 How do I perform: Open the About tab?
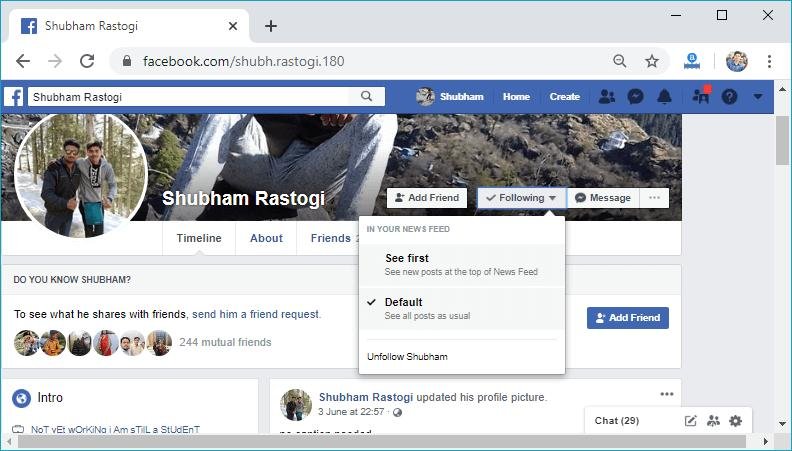coord(266,238)
